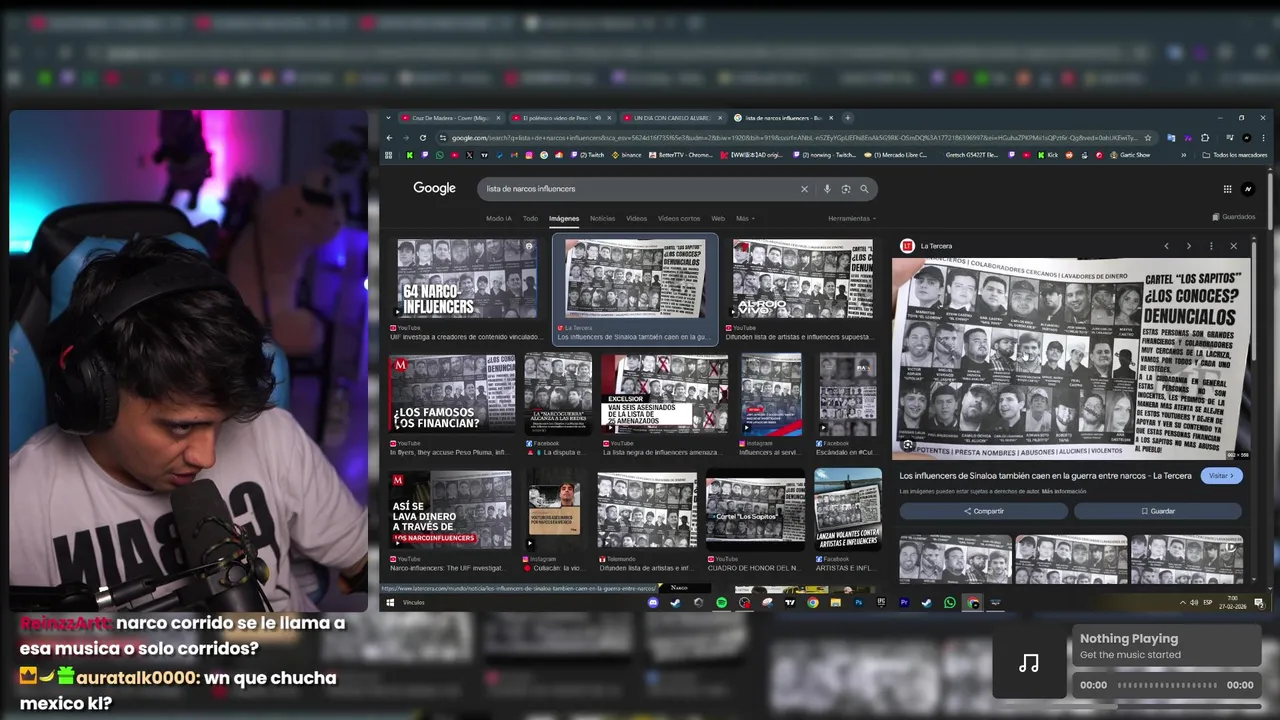1280x720 pixels.
Task: Switch to Cruz De Madera browser tab
Action: [x=449, y=118]
